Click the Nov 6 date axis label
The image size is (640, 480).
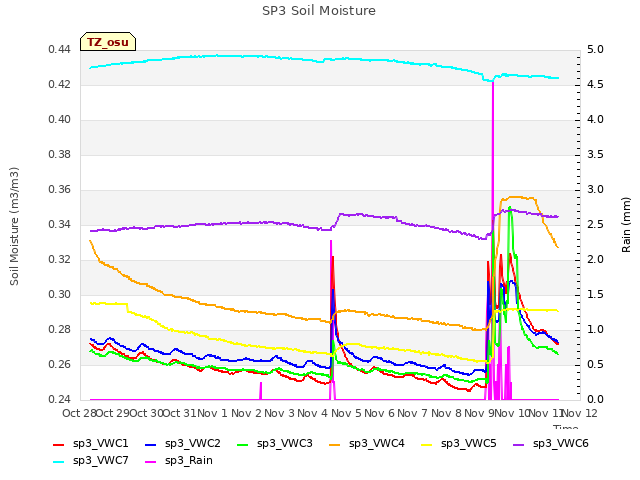click(x=380, y=414)
